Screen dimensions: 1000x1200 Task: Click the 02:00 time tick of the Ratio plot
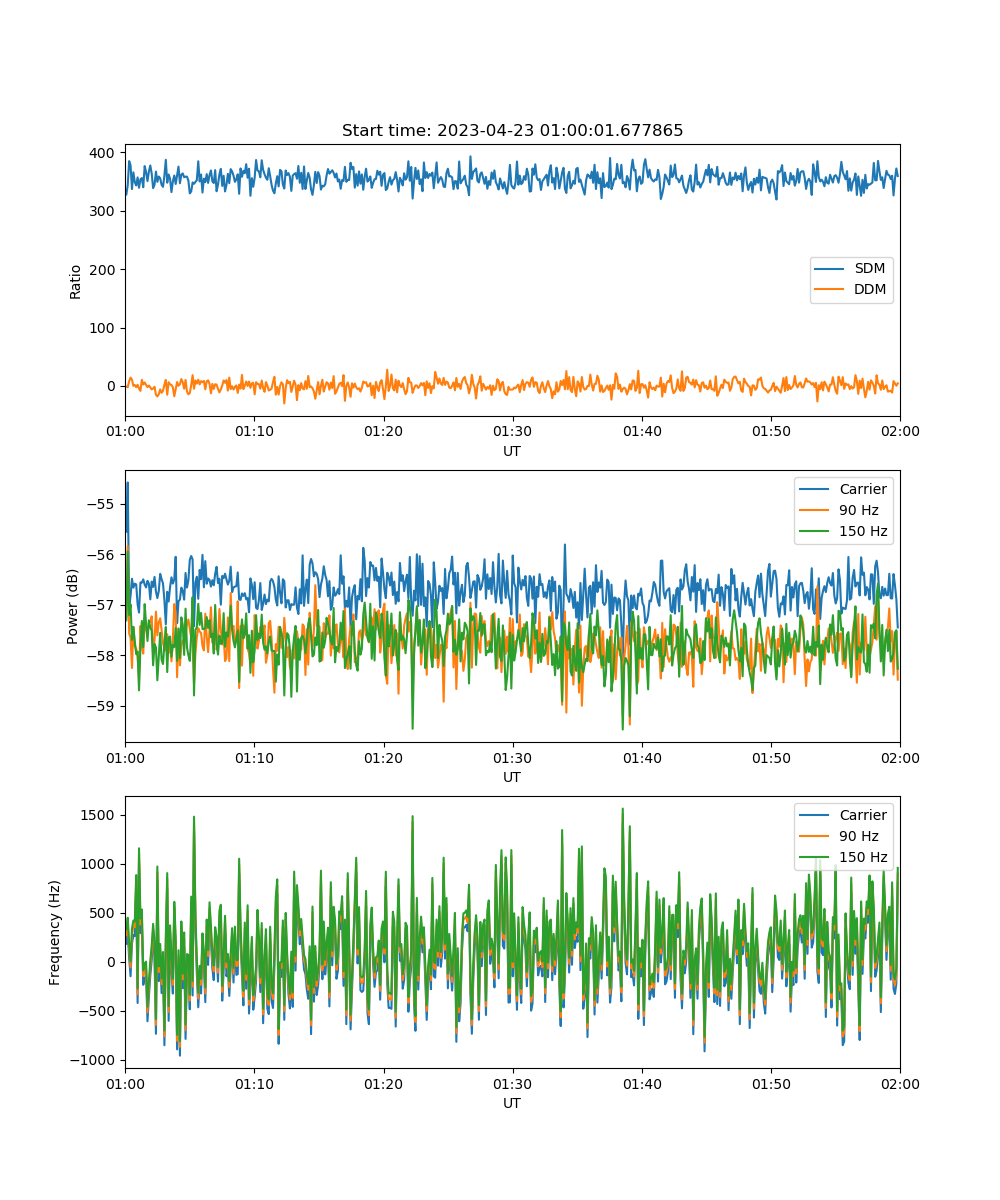899,431
